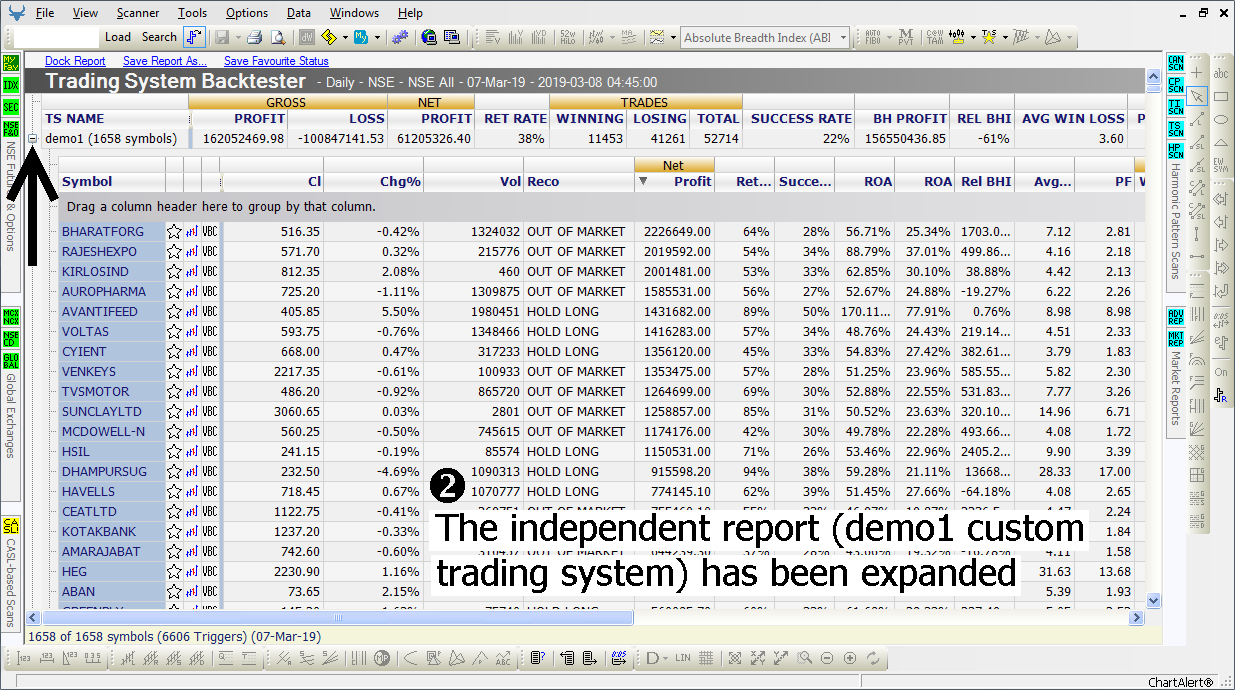Open the Global Exchanges side tab
Image resolution: width=1235 pixels, height=690 pixels.
point(10,415)
